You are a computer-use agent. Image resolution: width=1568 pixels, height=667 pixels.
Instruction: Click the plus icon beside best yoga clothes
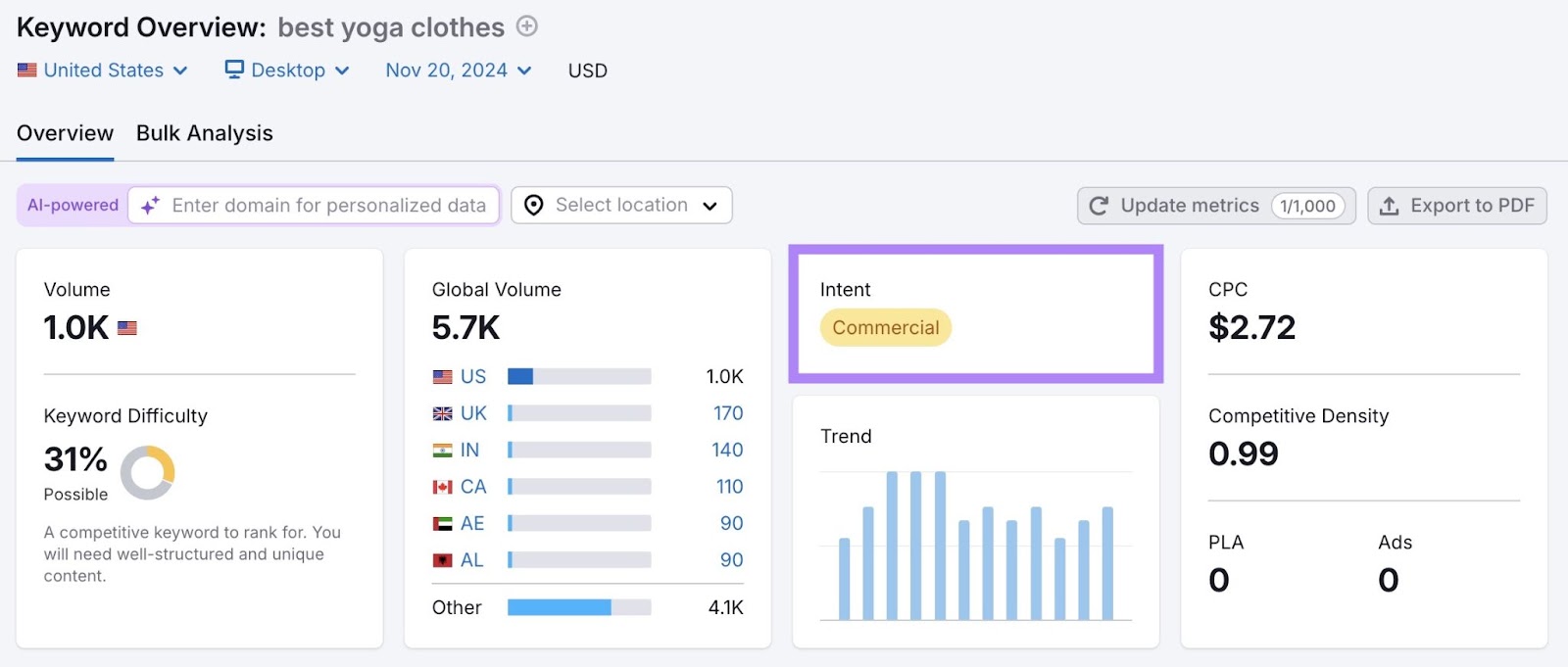click(527, 26)
